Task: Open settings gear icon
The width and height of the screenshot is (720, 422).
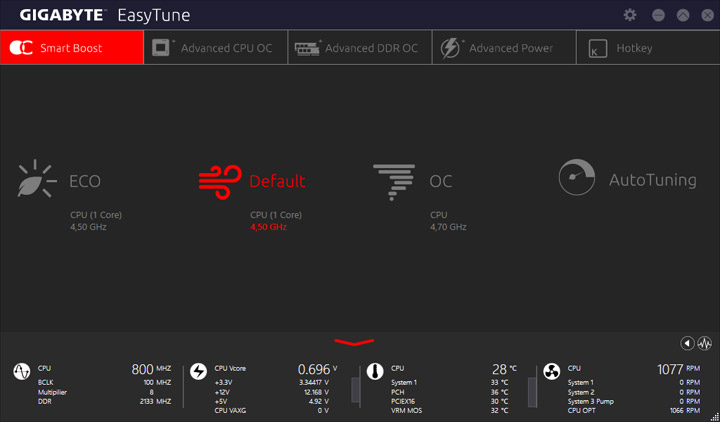Action: click(630, 15)
